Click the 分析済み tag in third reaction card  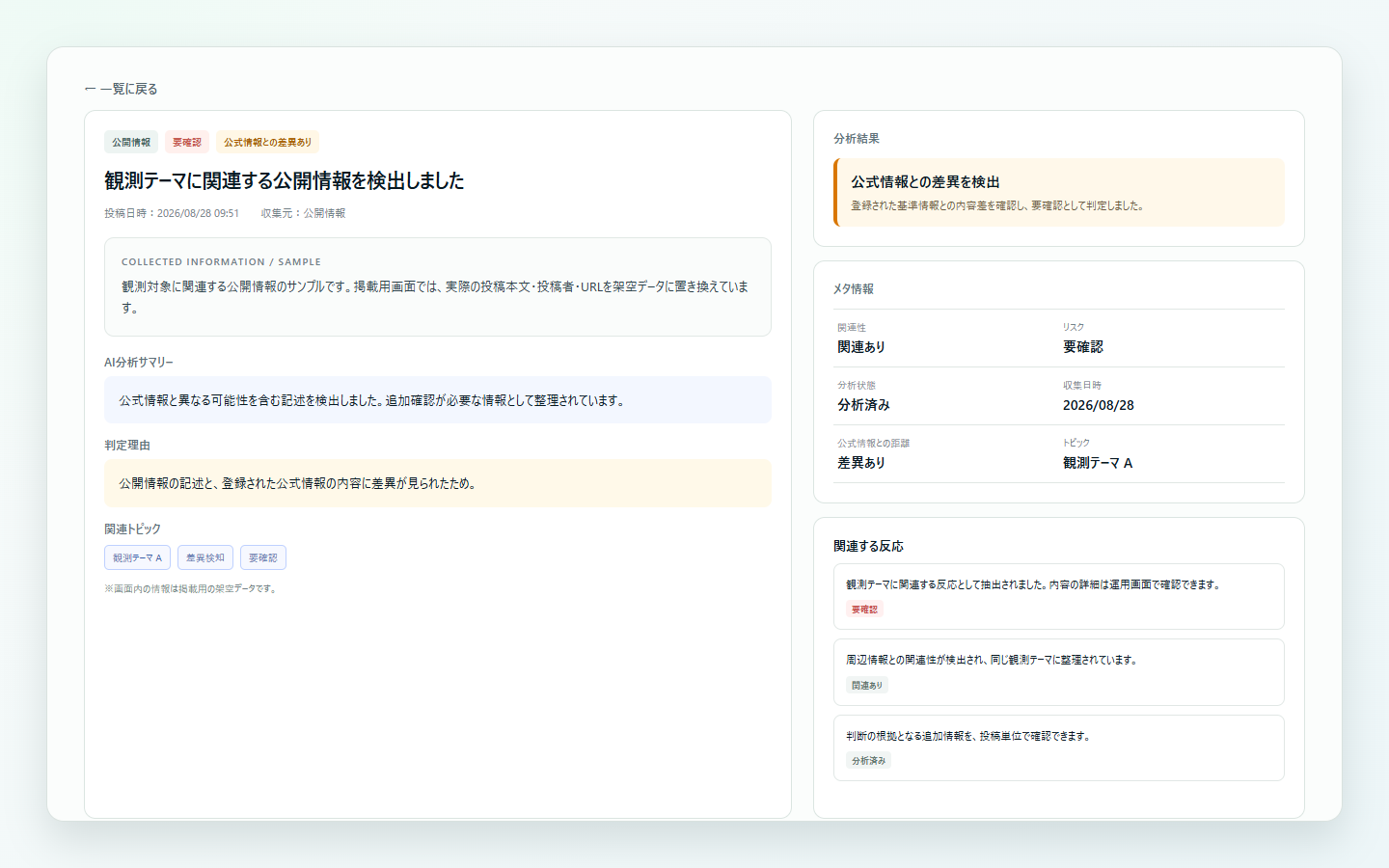868,761
